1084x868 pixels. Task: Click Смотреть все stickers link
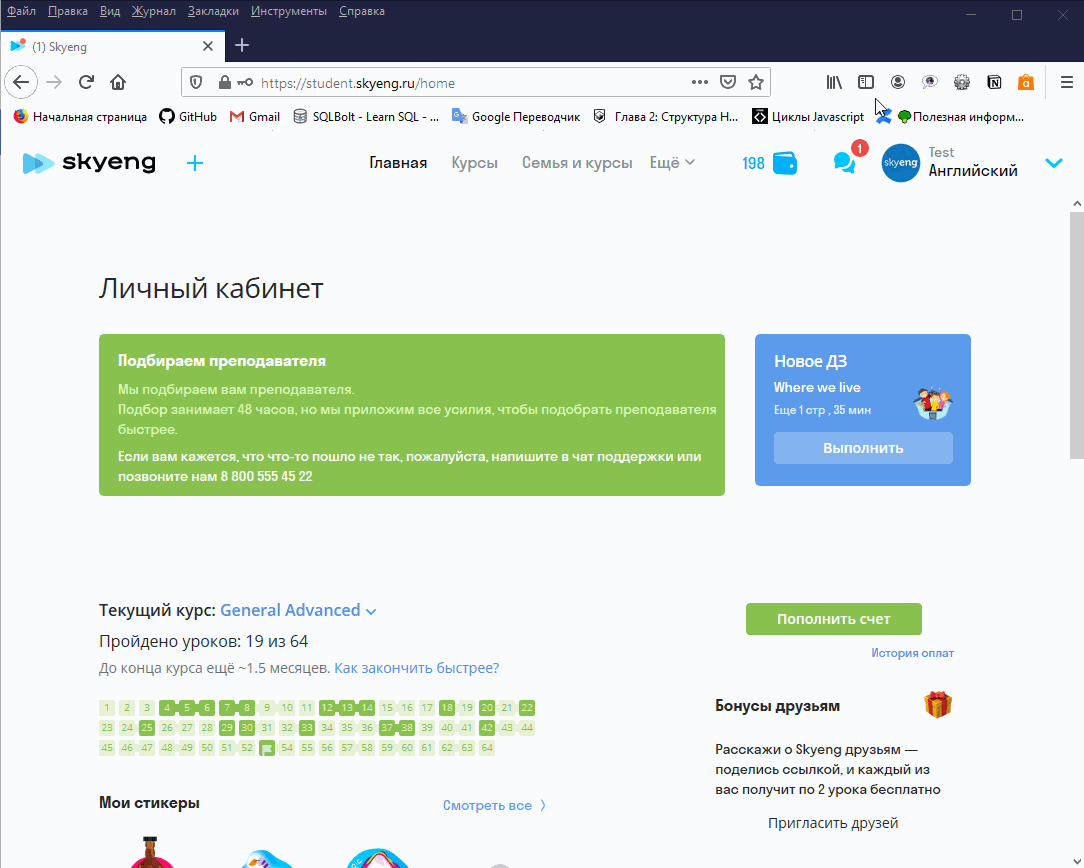click(494, 805)
